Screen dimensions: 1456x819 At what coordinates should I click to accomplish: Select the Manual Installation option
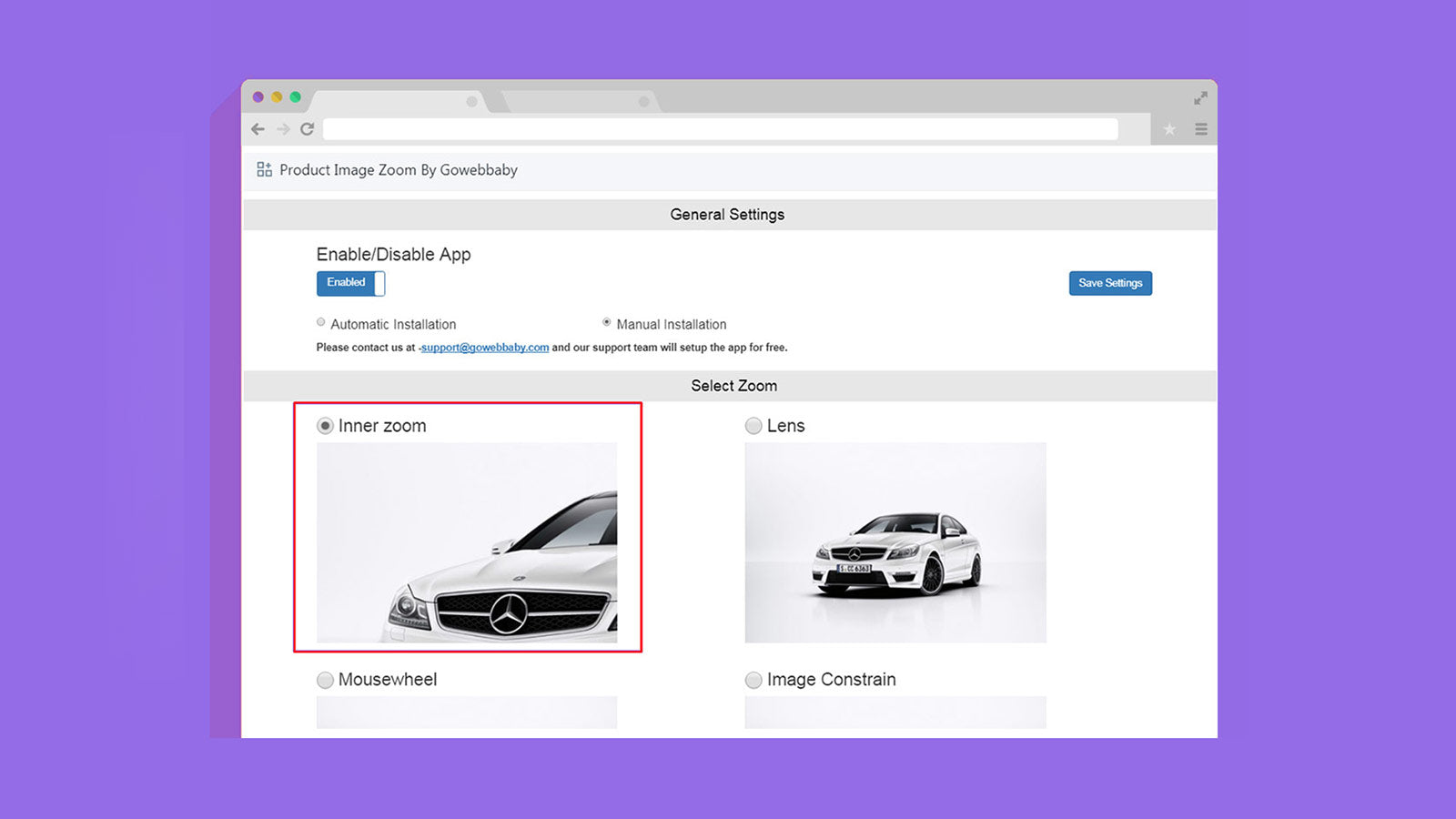pos(607,322)
